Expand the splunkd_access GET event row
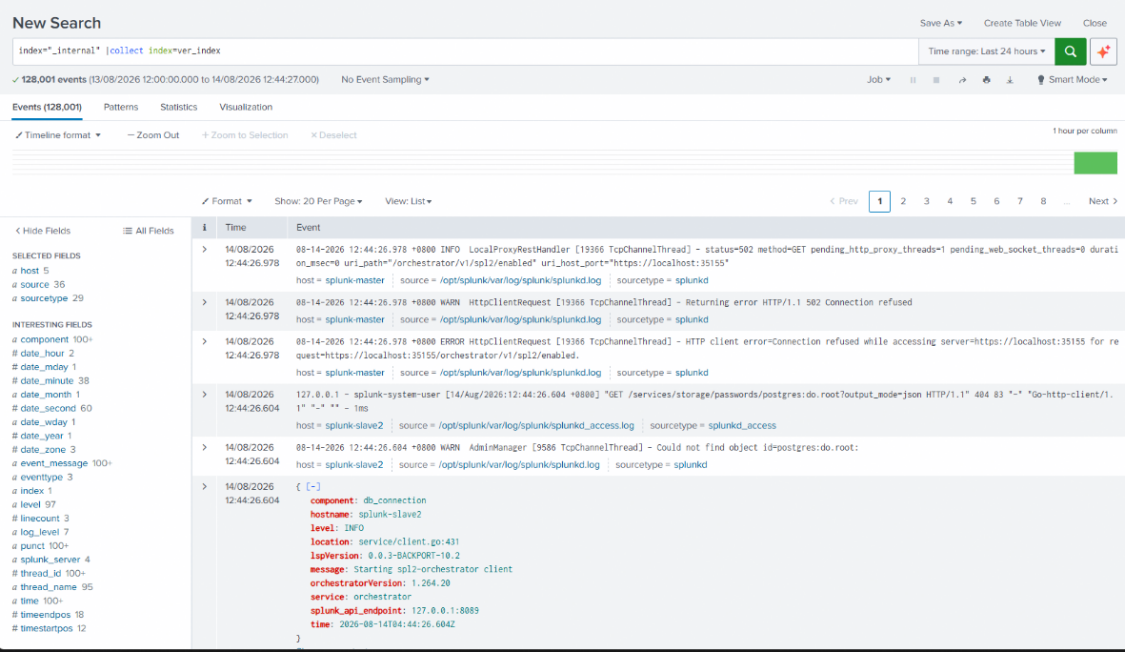 [x=204, y=394]
